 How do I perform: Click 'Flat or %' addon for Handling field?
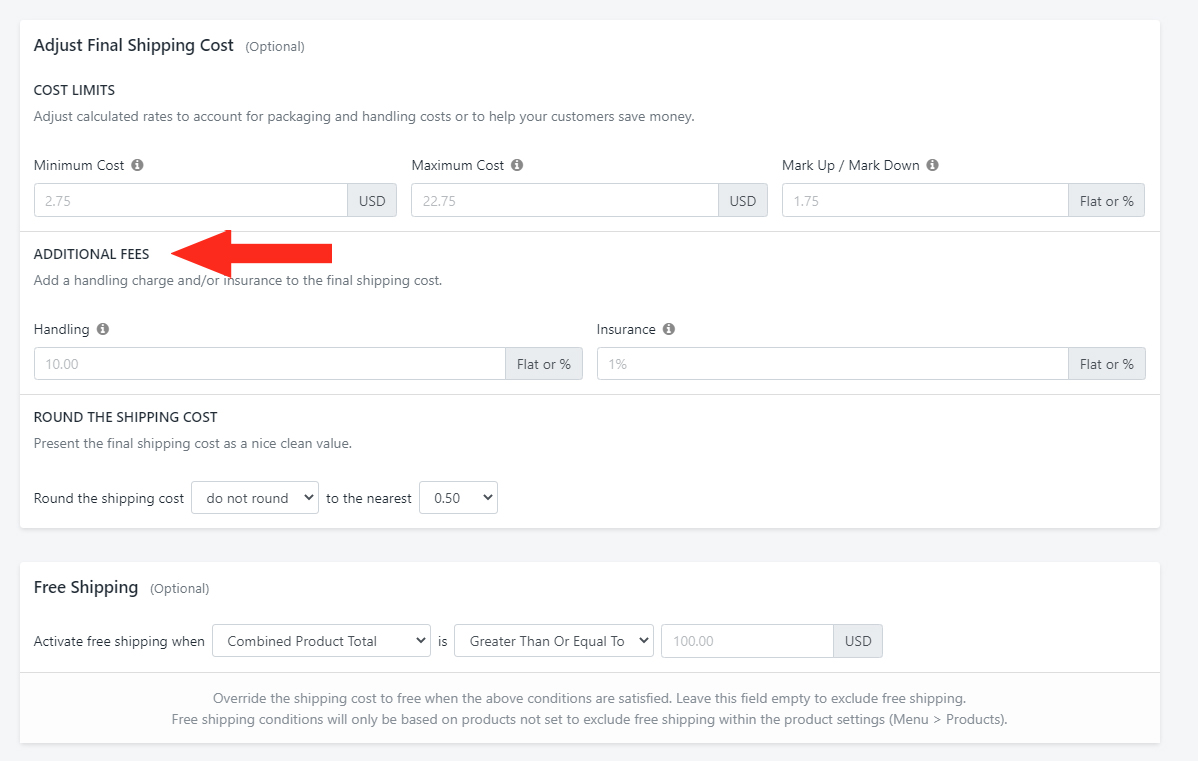coord(544,364)
